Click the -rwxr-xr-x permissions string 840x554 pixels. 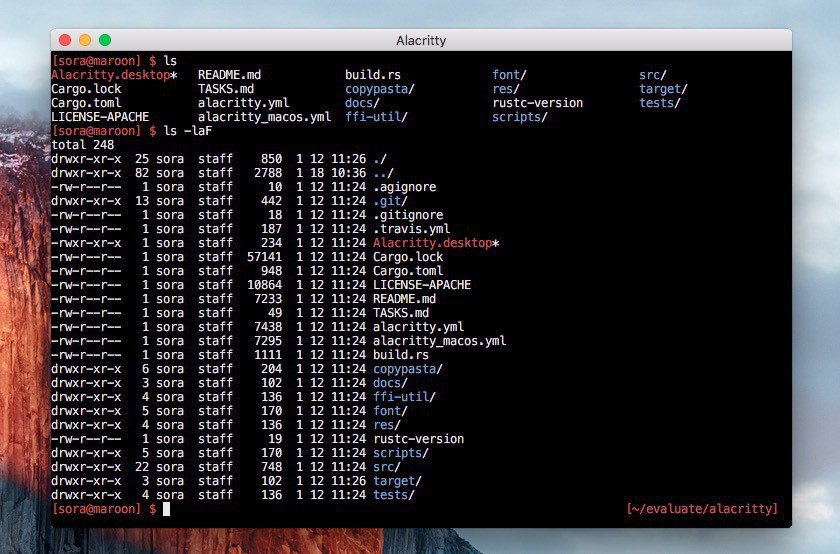(86, 243)
